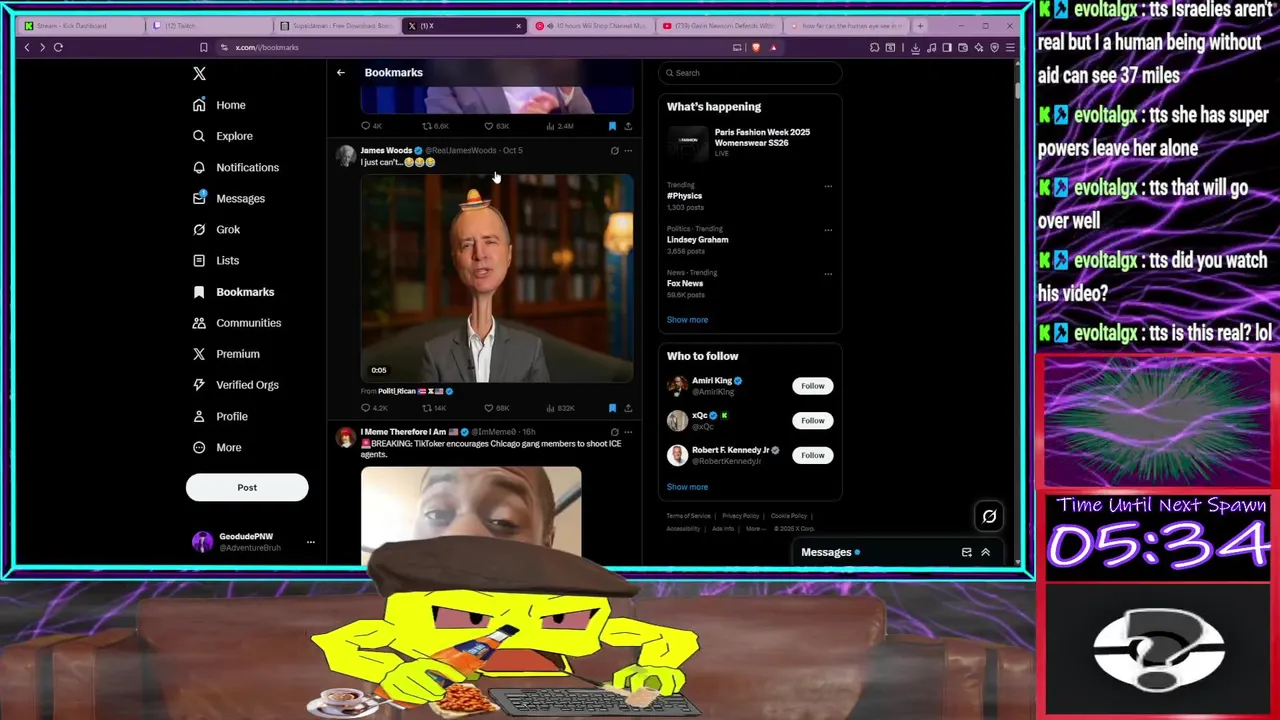1280x720 pixels.
Task: Share the James Woods post
Action: [x=628, y=408]
